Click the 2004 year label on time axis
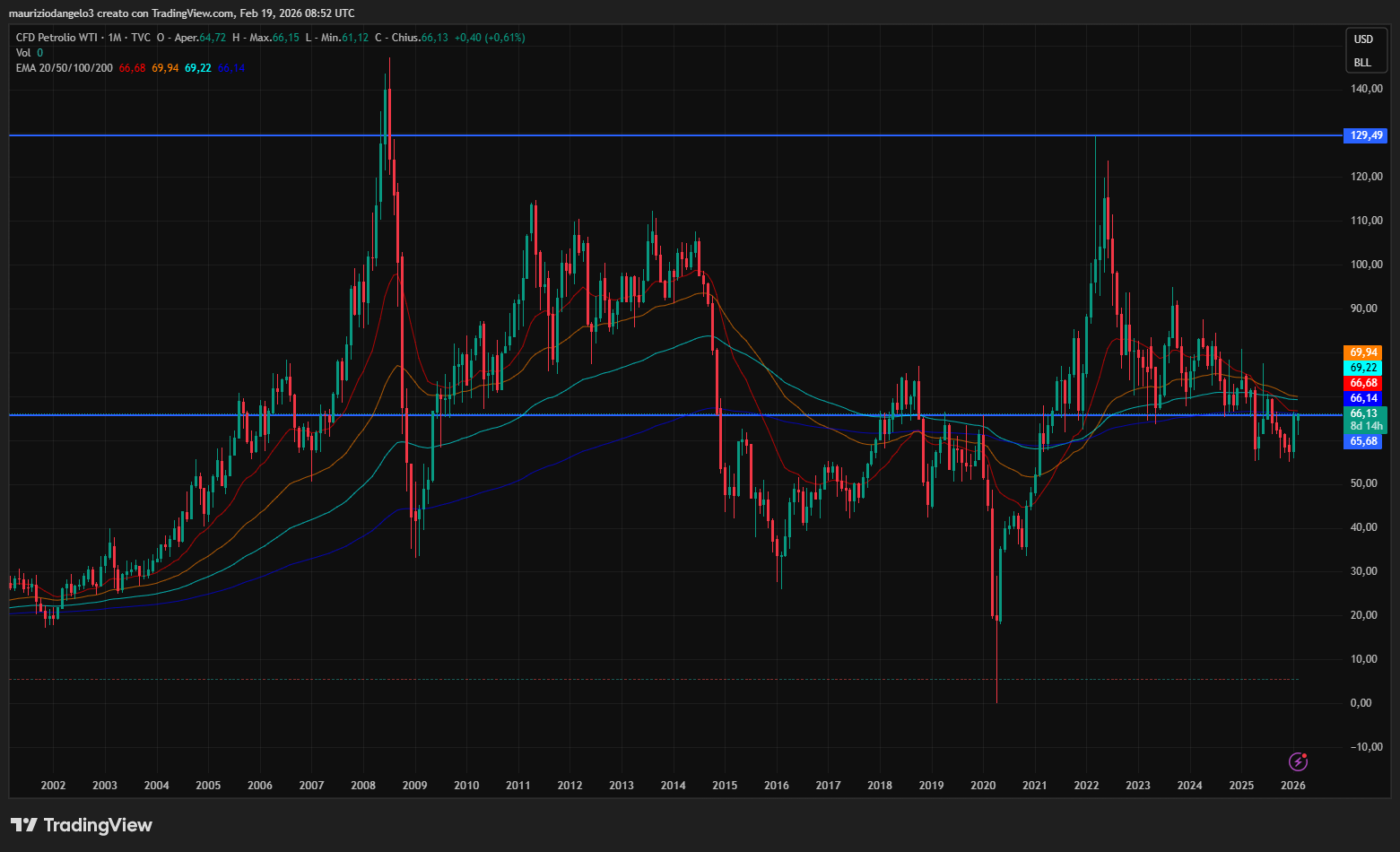 (x=157, y=786)
